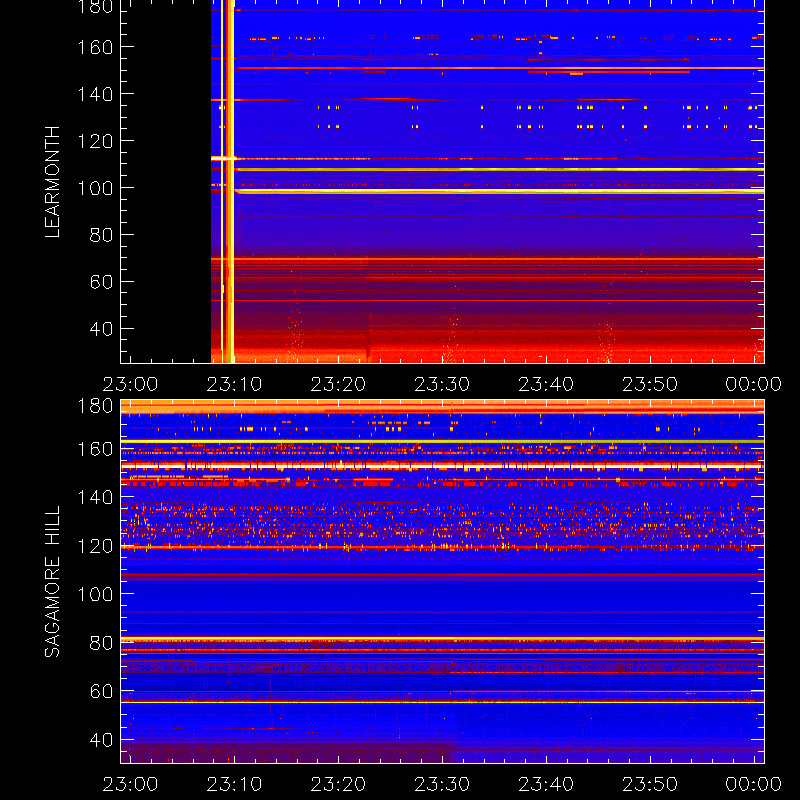Select the 100 tick label on Sagamore Hill plot

tap(95, 595)
